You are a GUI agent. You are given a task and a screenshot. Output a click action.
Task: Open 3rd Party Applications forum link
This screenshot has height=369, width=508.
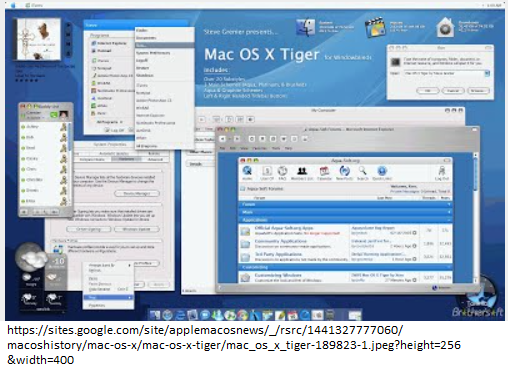278,254
